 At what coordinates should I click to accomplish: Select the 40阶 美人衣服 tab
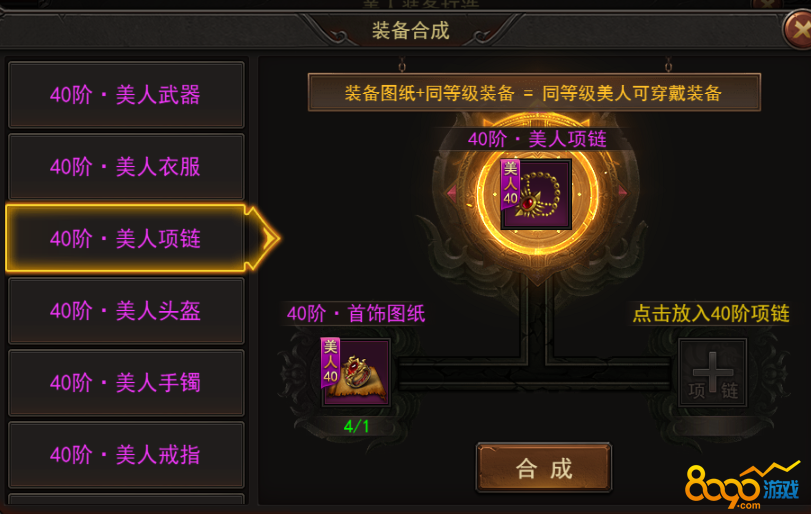[x=126, y=167]
